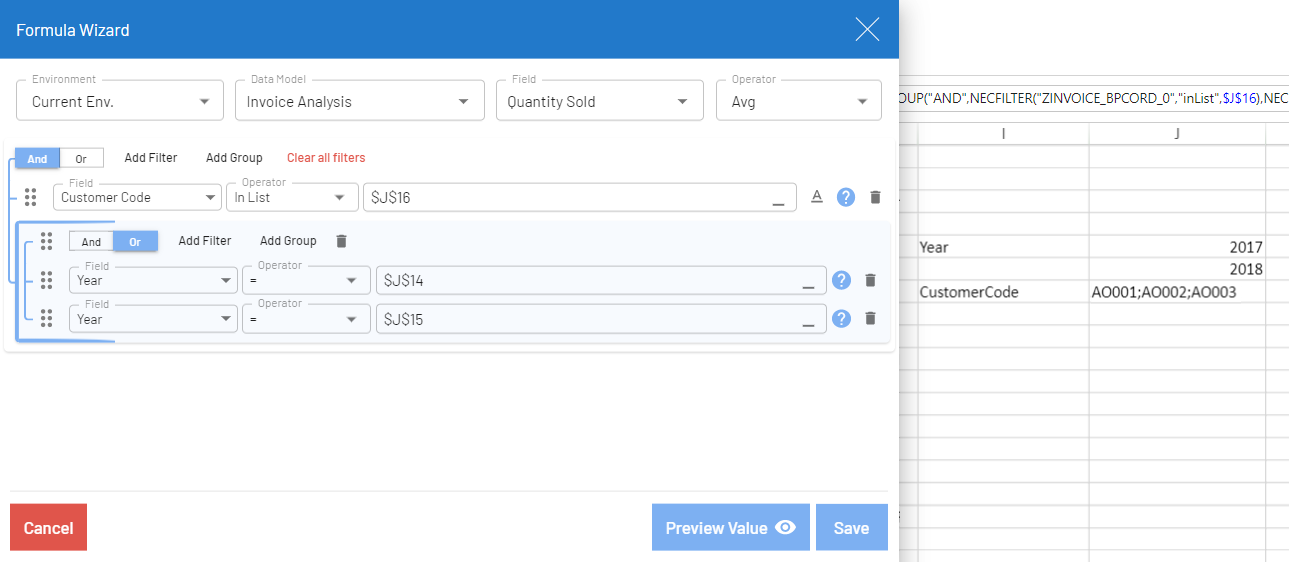This screenshot has height=562, width=1289.
Task: Open the Environment dropdown
Action: coord(120,101)
